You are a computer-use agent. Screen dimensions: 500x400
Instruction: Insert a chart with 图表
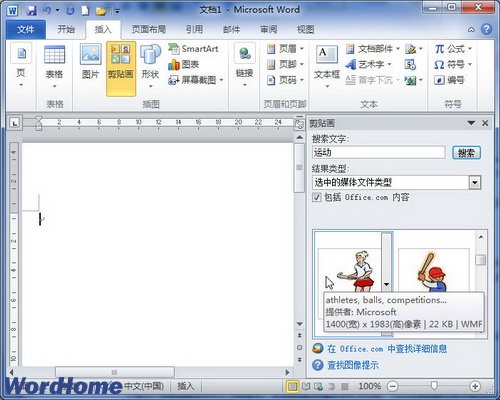pos(184,64)
